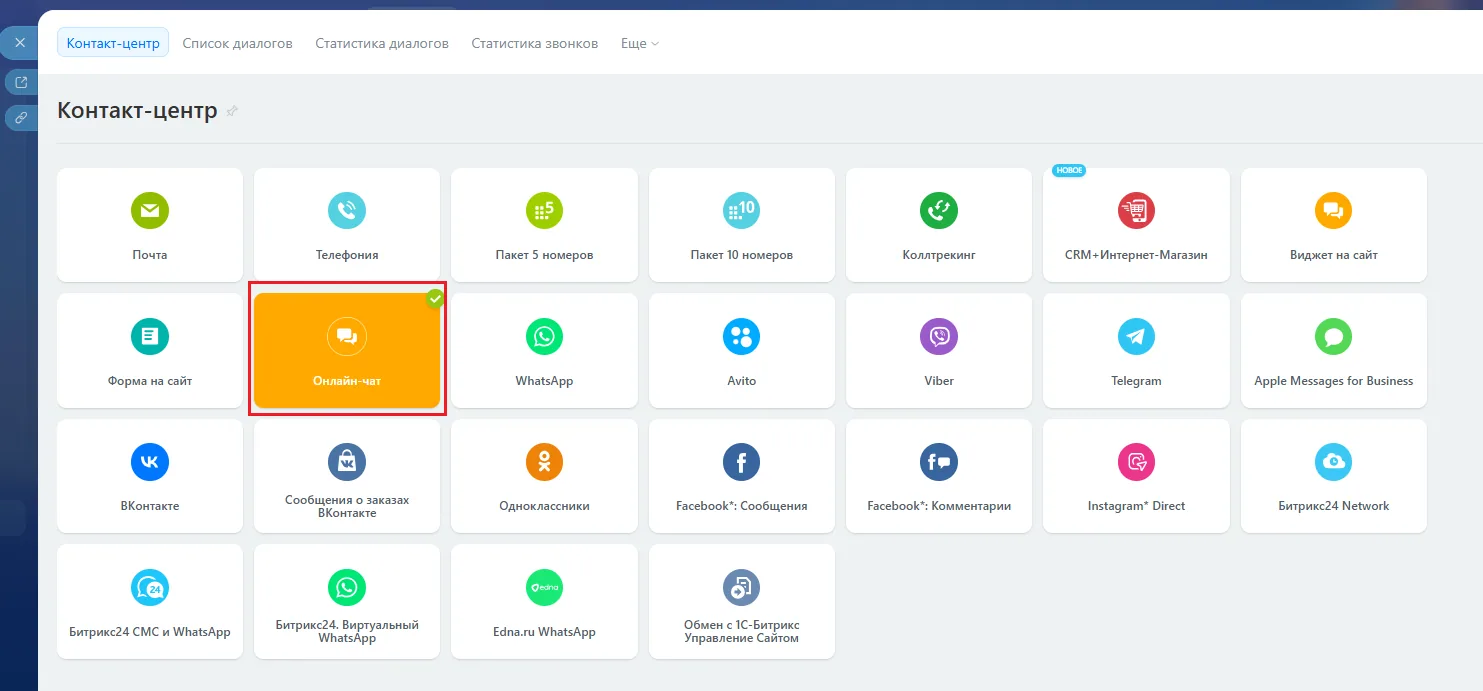1483x691 pixels.
Task: Expand the Еще dropdown menu
Action: click(640, 43)
